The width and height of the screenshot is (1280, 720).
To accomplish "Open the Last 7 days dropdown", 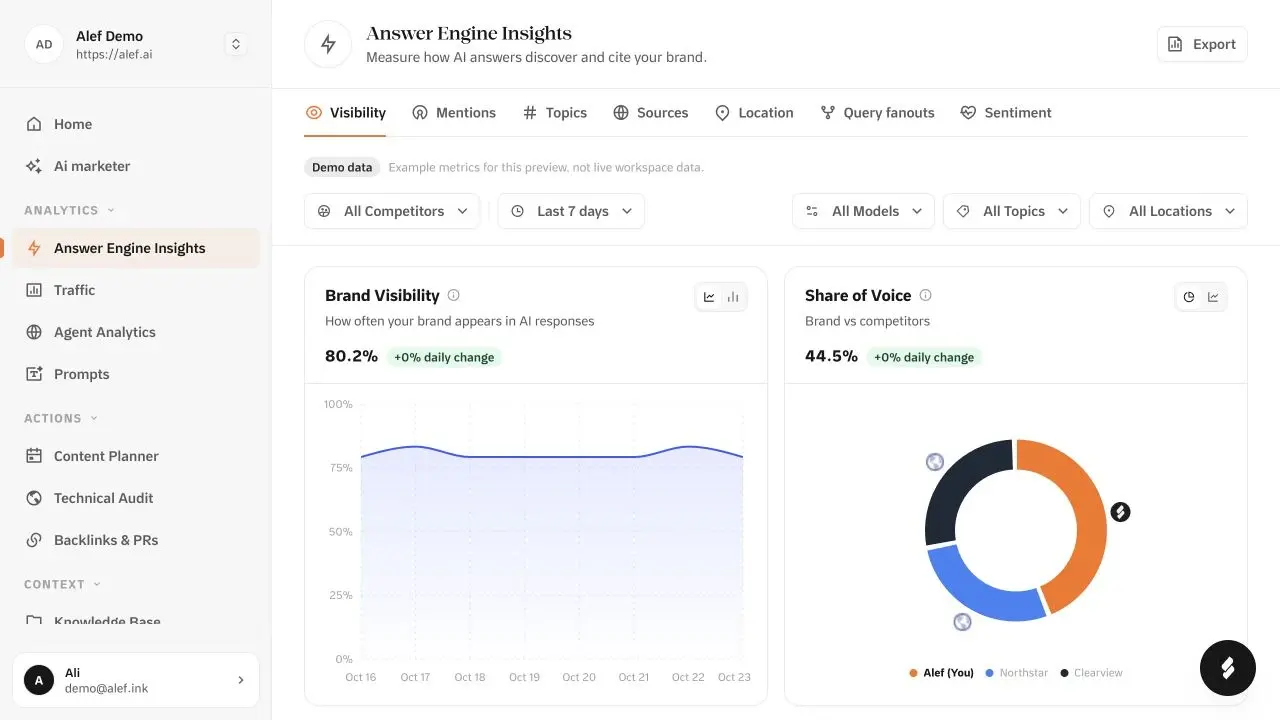I will point(571,211).
